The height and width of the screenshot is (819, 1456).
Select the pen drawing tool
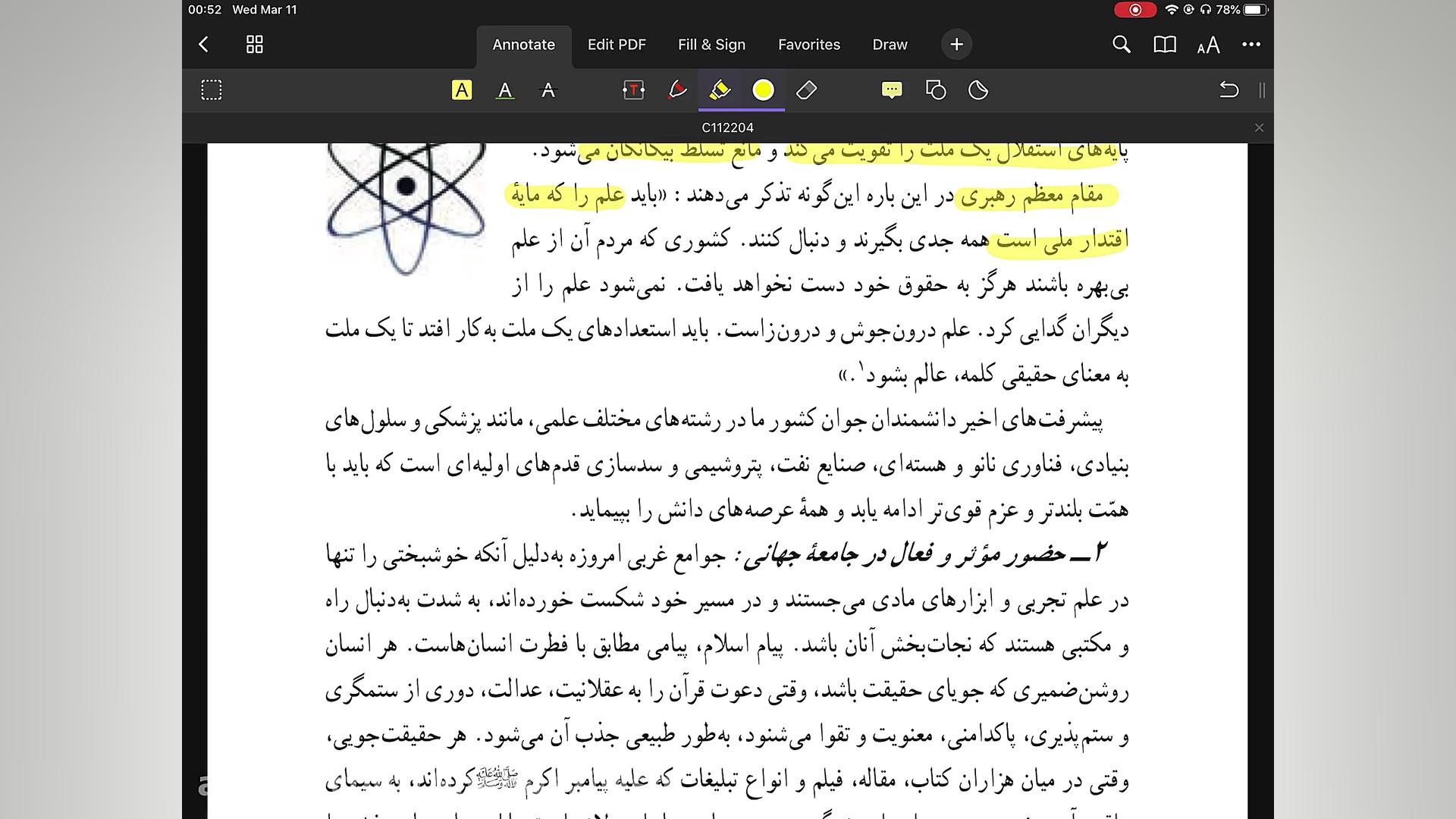676,90
